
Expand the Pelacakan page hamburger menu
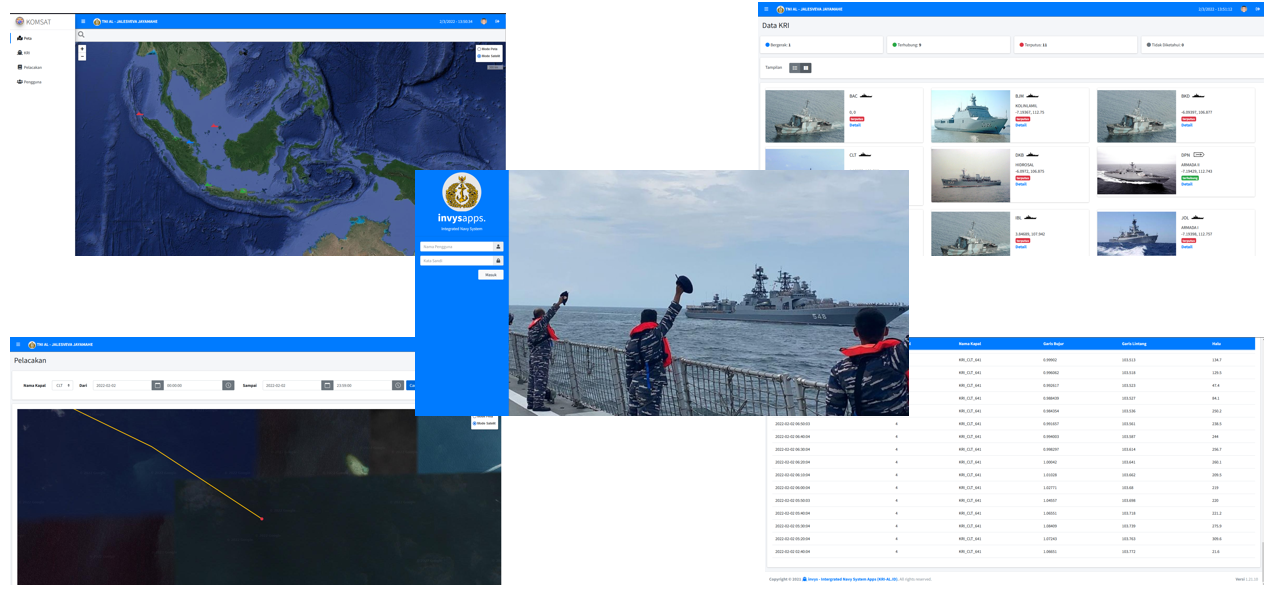coord(18,344)
